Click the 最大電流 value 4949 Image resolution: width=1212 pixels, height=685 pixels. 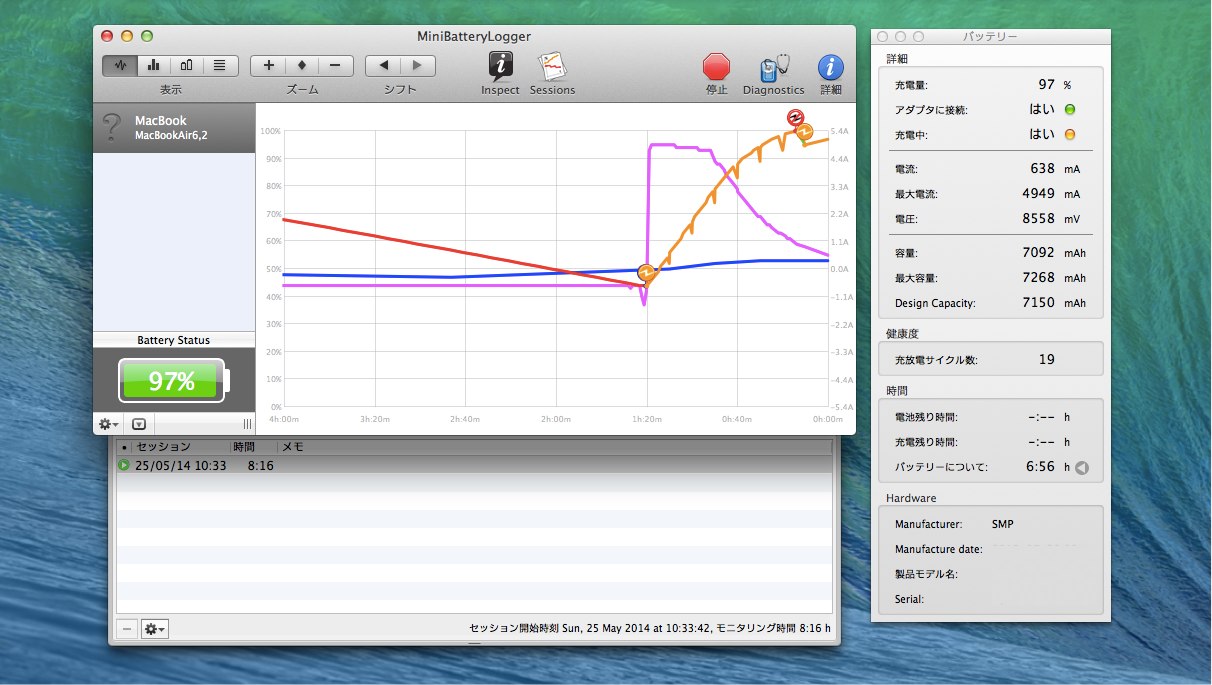pyautogui.click(x=1038, y=194)
